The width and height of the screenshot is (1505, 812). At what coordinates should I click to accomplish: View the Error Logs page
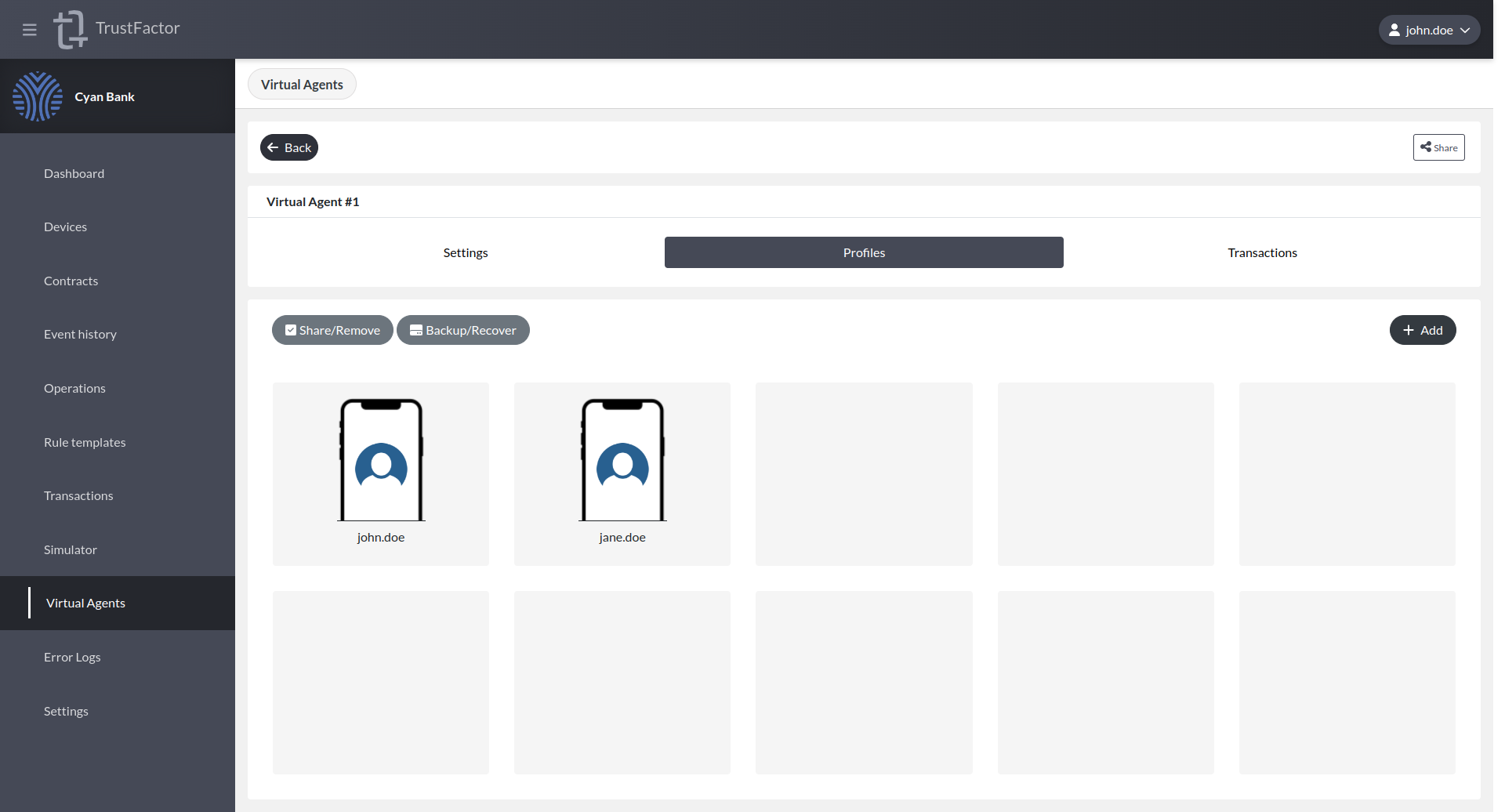(72, 657)
